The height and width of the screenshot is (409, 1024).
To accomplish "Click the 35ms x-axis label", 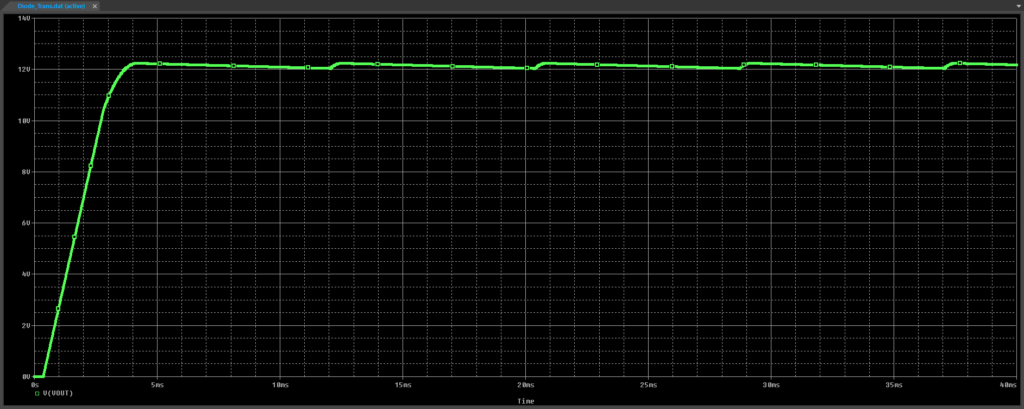I will 893,385.
